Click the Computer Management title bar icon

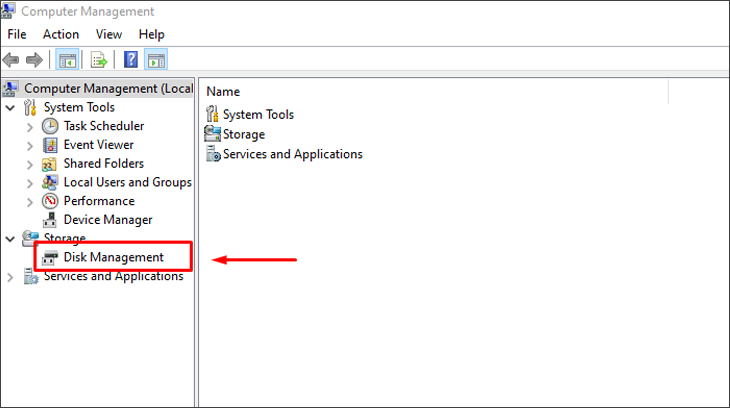[8, 10]
